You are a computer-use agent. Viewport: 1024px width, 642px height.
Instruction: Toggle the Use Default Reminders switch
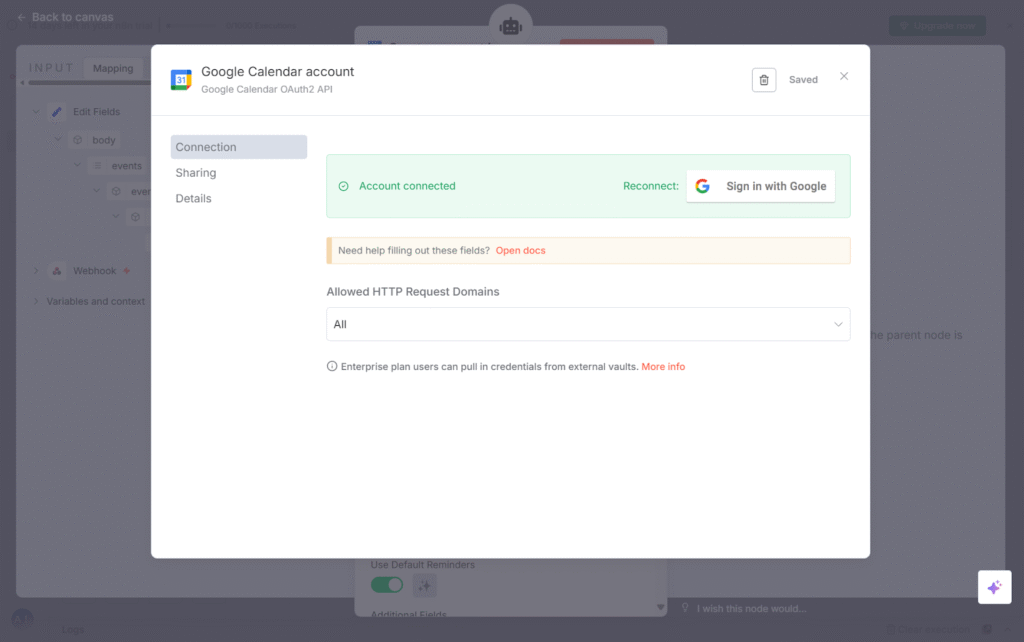pyautogui.click(x=387, y=585)
